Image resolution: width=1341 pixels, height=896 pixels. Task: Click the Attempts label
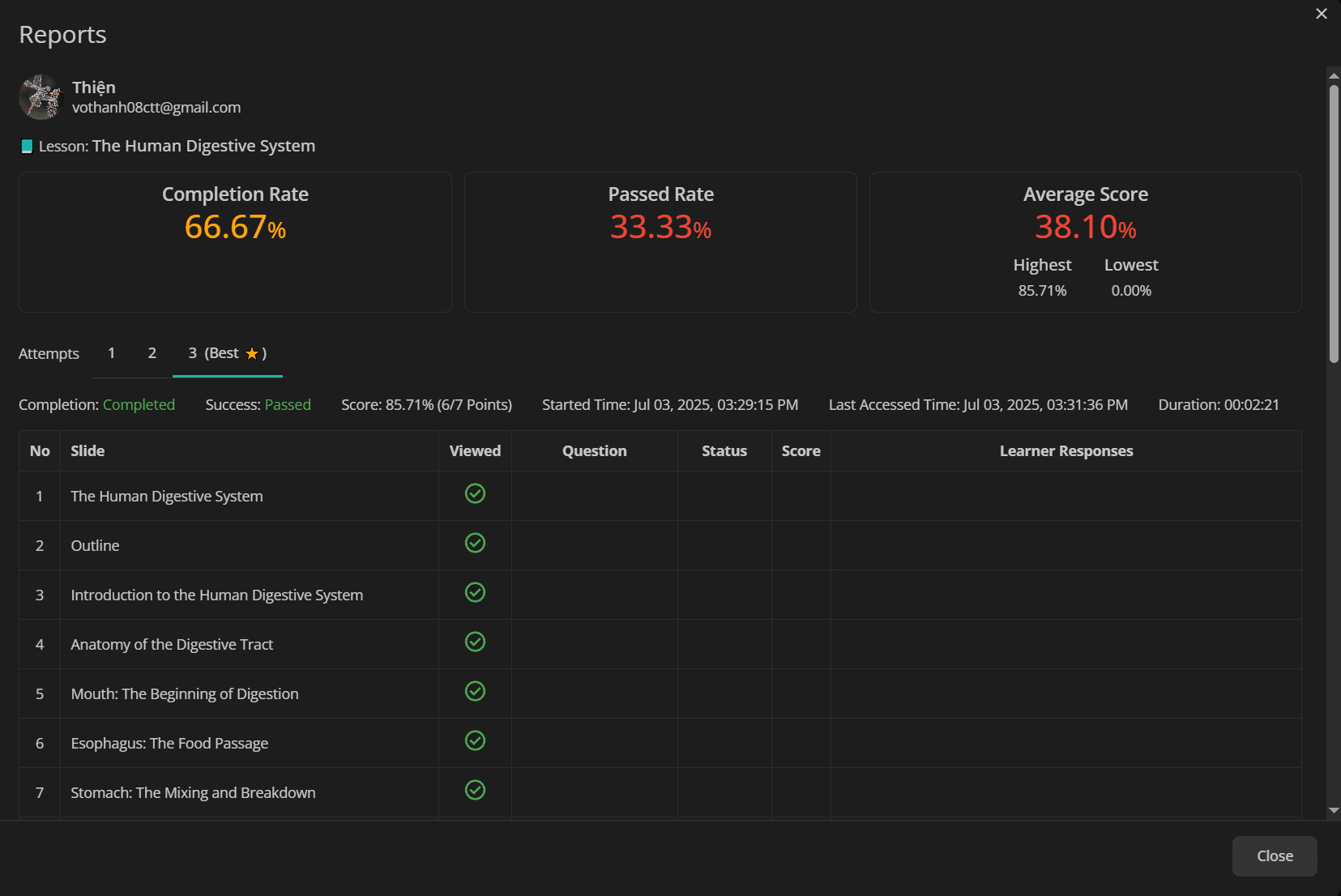coord(49,354)
